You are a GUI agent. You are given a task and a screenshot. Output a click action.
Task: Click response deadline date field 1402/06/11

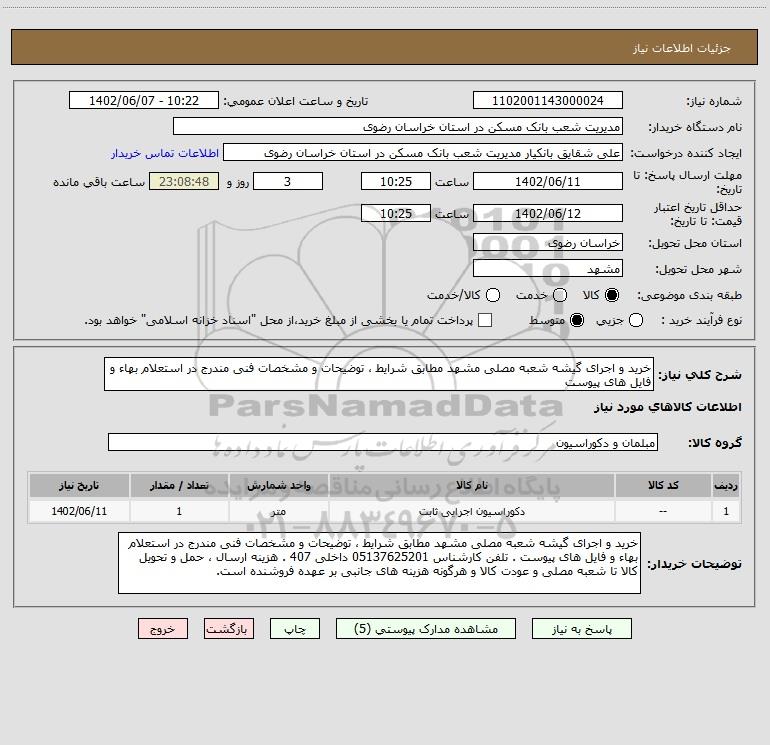coord(548,181)
